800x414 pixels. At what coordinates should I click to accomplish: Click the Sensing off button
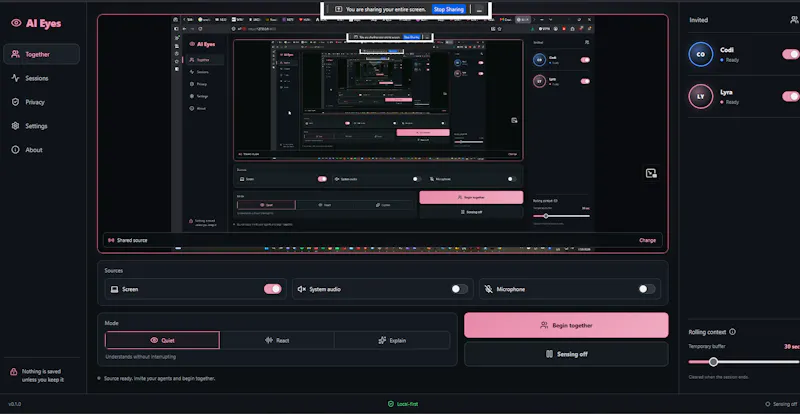tap(566, 354)
